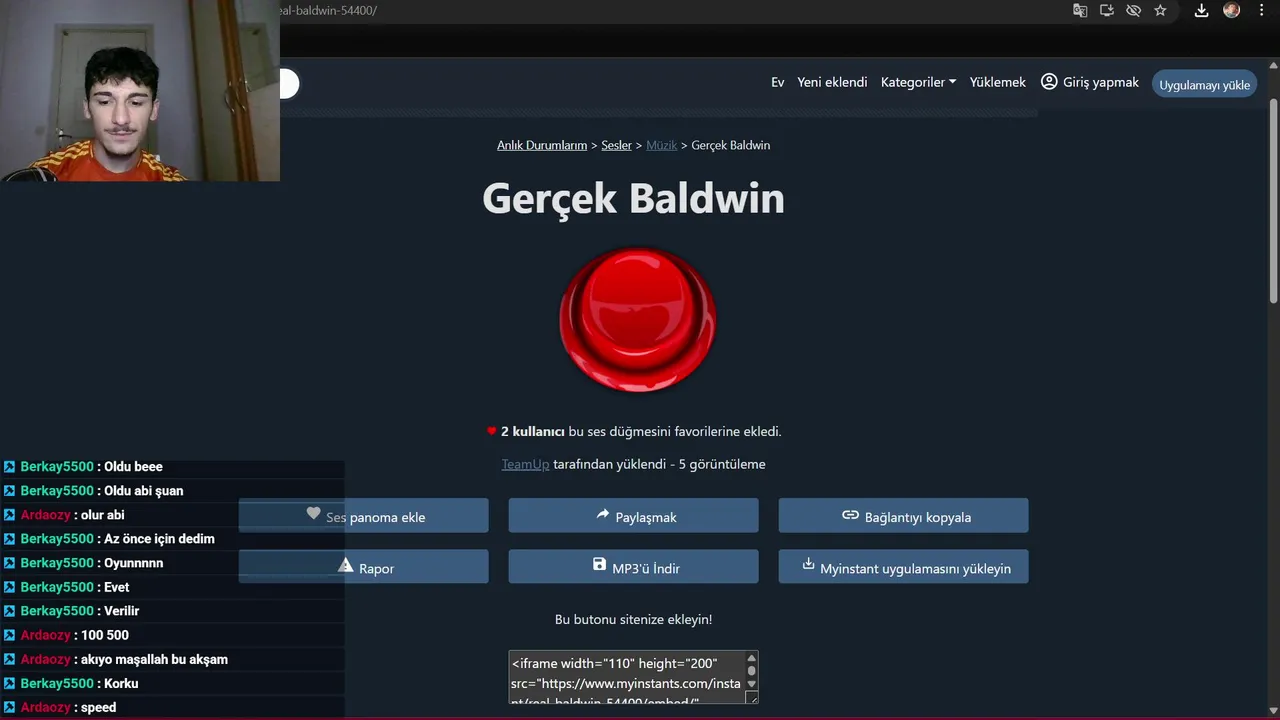Click the icon beside Ardaozy : speed
Viewport: 1280px width, 720px height.
point(9,707)
